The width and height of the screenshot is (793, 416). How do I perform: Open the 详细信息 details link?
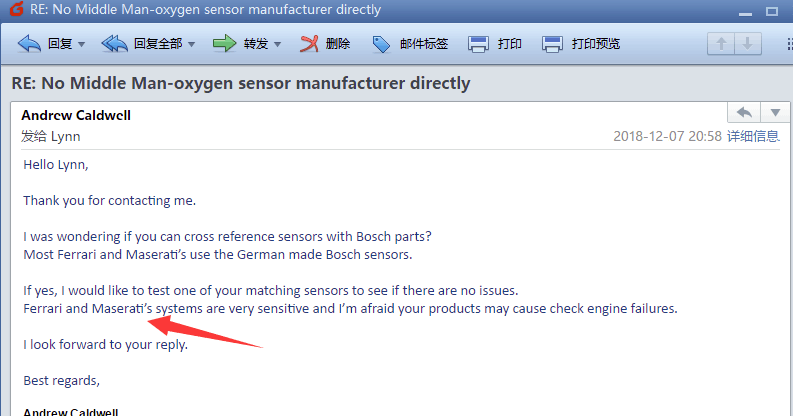click(x=753, y=136)
